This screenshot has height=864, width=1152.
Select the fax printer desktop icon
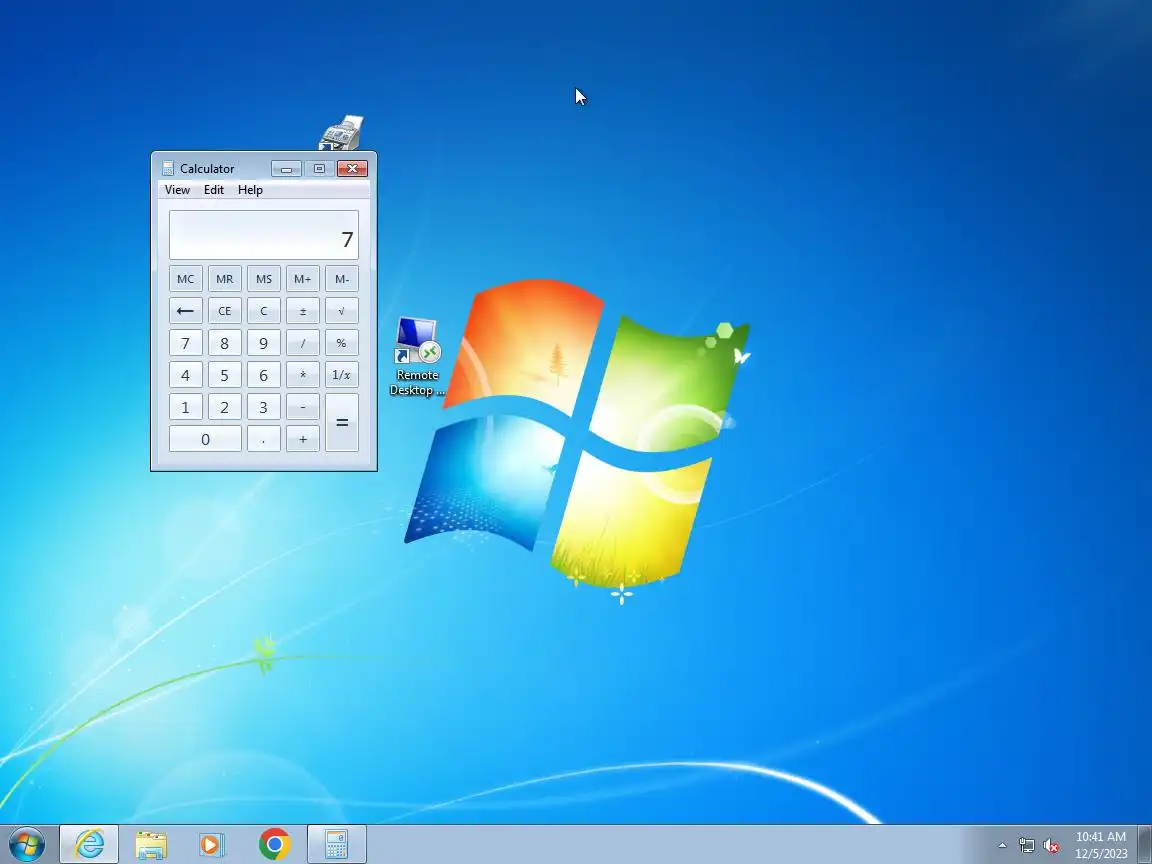pos(342,133)
